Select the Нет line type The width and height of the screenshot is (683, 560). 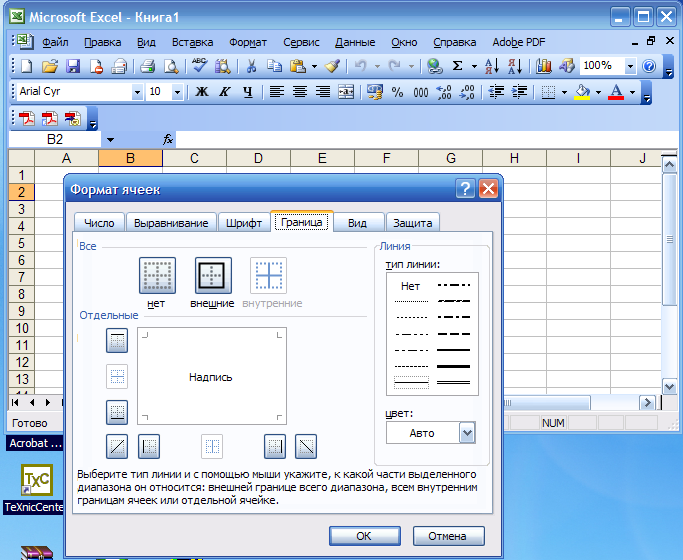tap(410, 286)
